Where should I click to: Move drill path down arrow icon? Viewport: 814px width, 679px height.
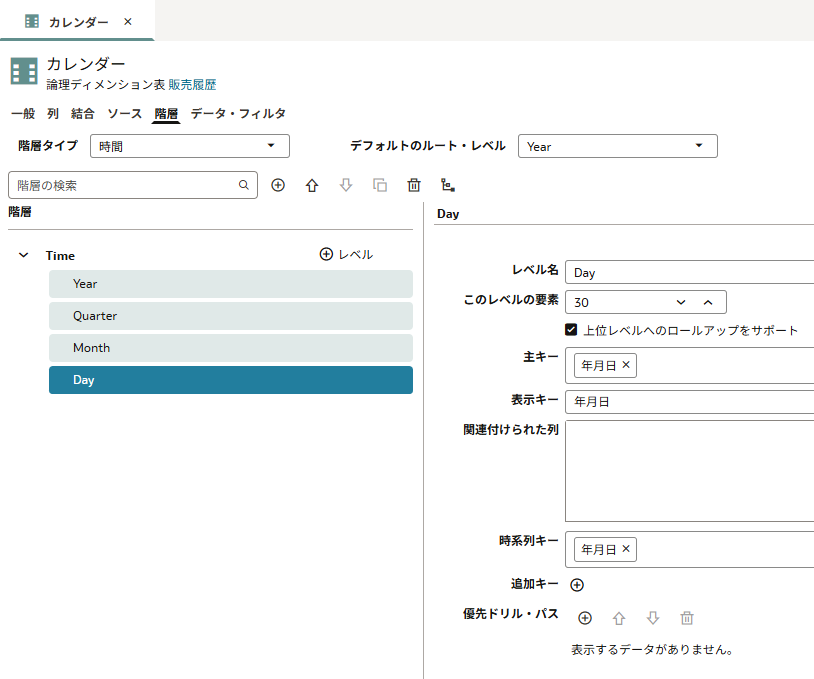pyautogui.click(x=653, y=618)
